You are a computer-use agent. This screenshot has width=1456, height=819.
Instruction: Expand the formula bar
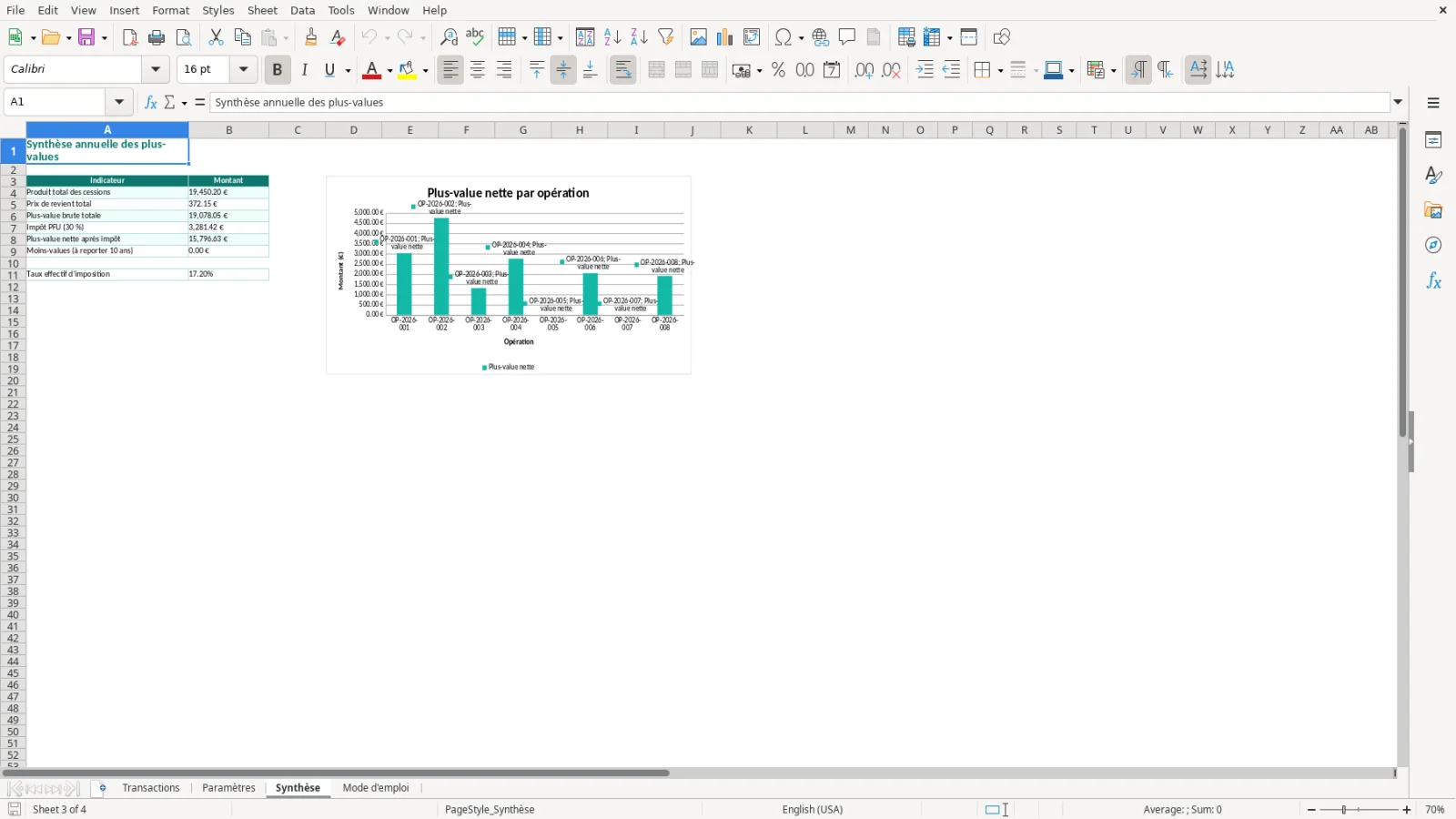pos(1399,102)
